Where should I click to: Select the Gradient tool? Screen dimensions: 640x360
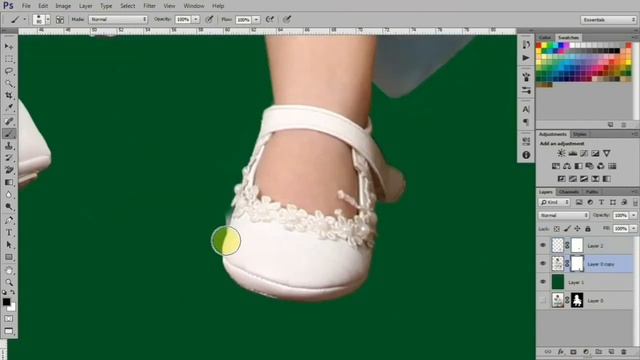(x=9, y=182)
